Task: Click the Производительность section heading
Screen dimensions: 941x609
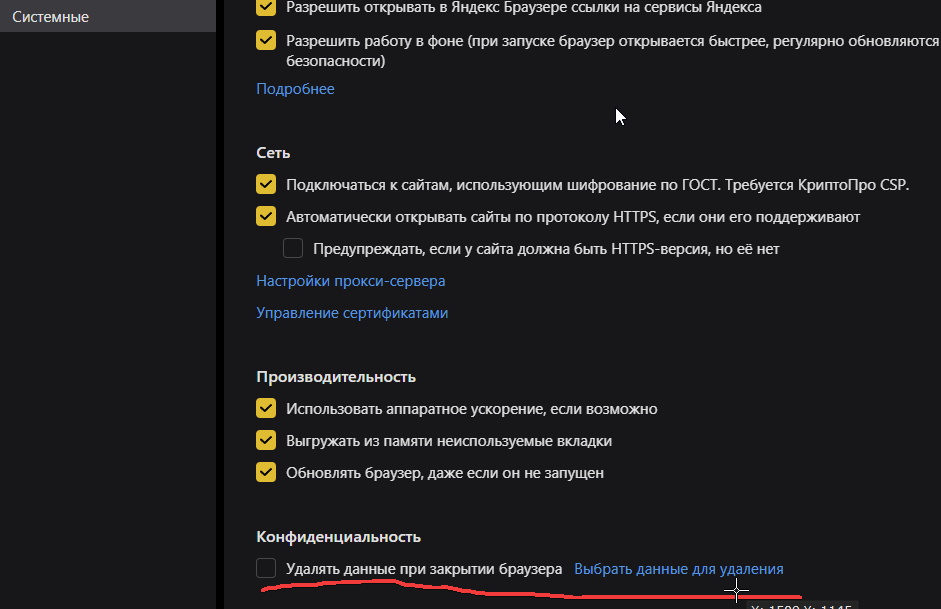Action: point(336,377)
